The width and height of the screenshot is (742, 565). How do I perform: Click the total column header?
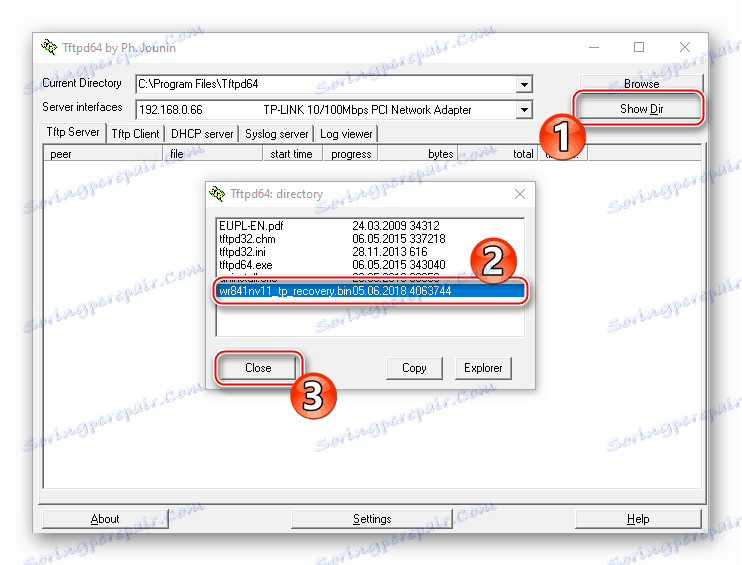tap(498, 154)
